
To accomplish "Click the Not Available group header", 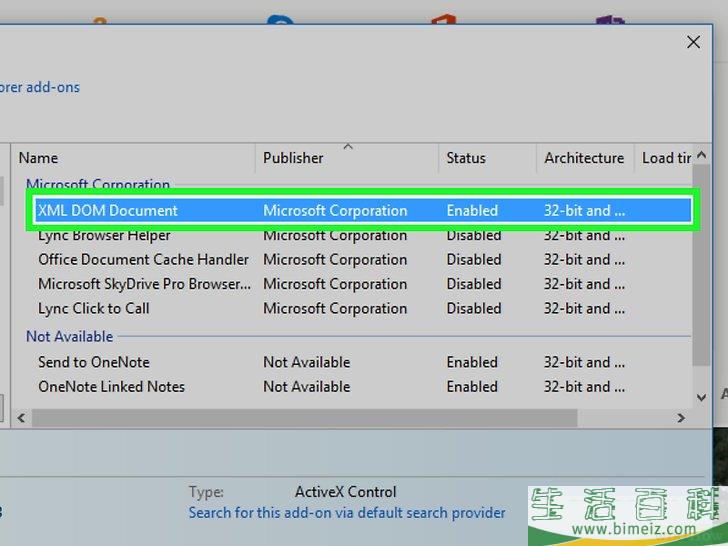I will pos(70,337).
